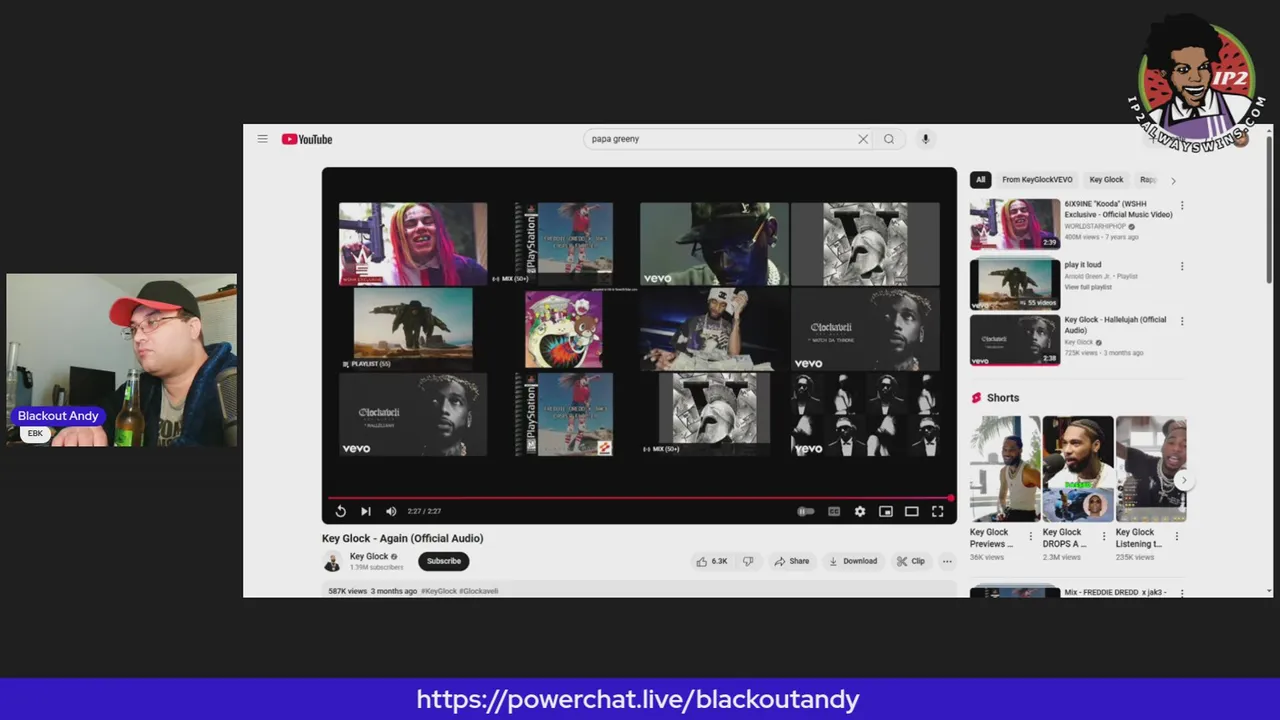Select the Key Glock filter chip
The image size is (1280, 720).
pos(1106,180)
